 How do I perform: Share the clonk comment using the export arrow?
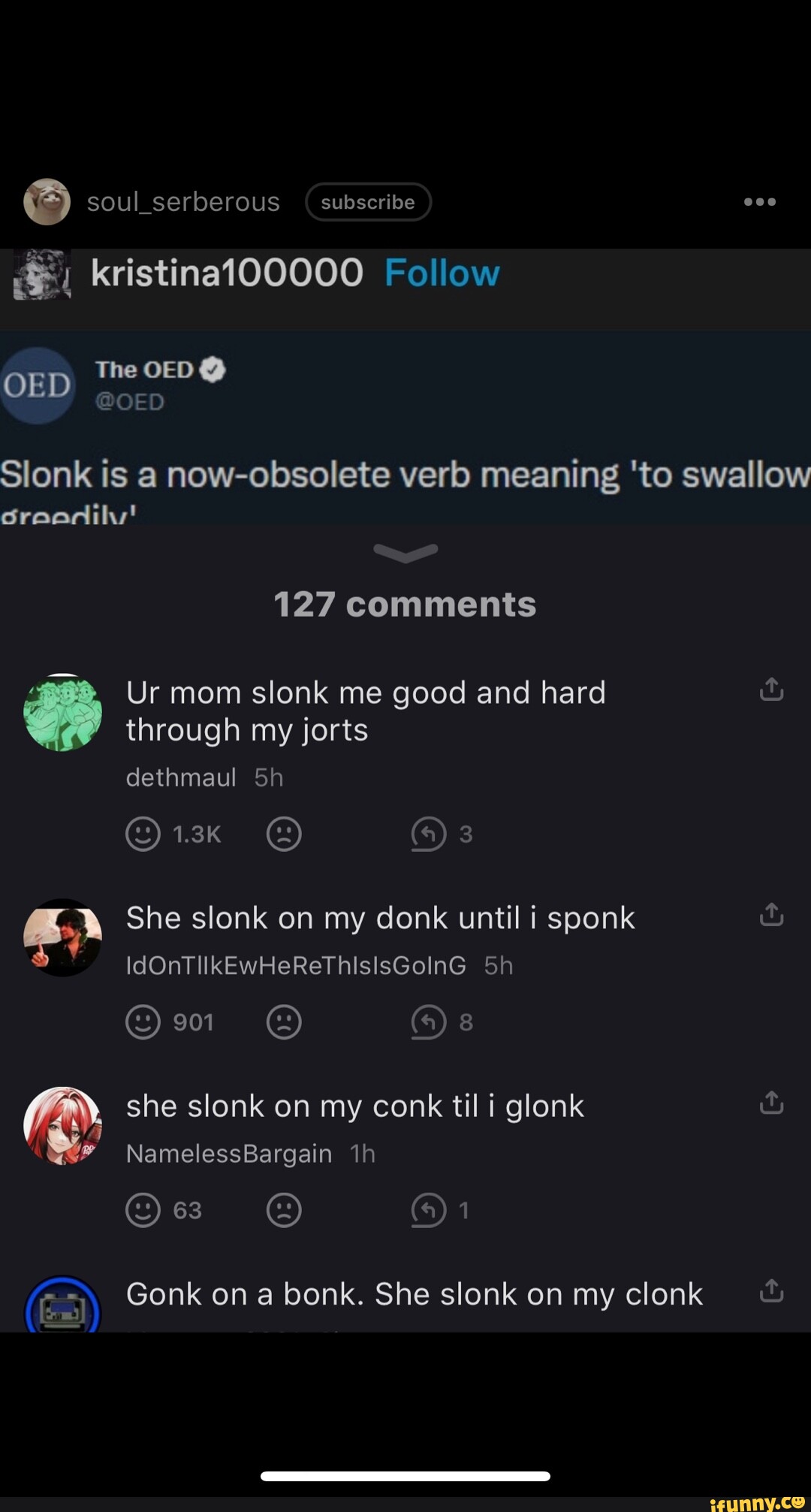tap(771, 1290)
